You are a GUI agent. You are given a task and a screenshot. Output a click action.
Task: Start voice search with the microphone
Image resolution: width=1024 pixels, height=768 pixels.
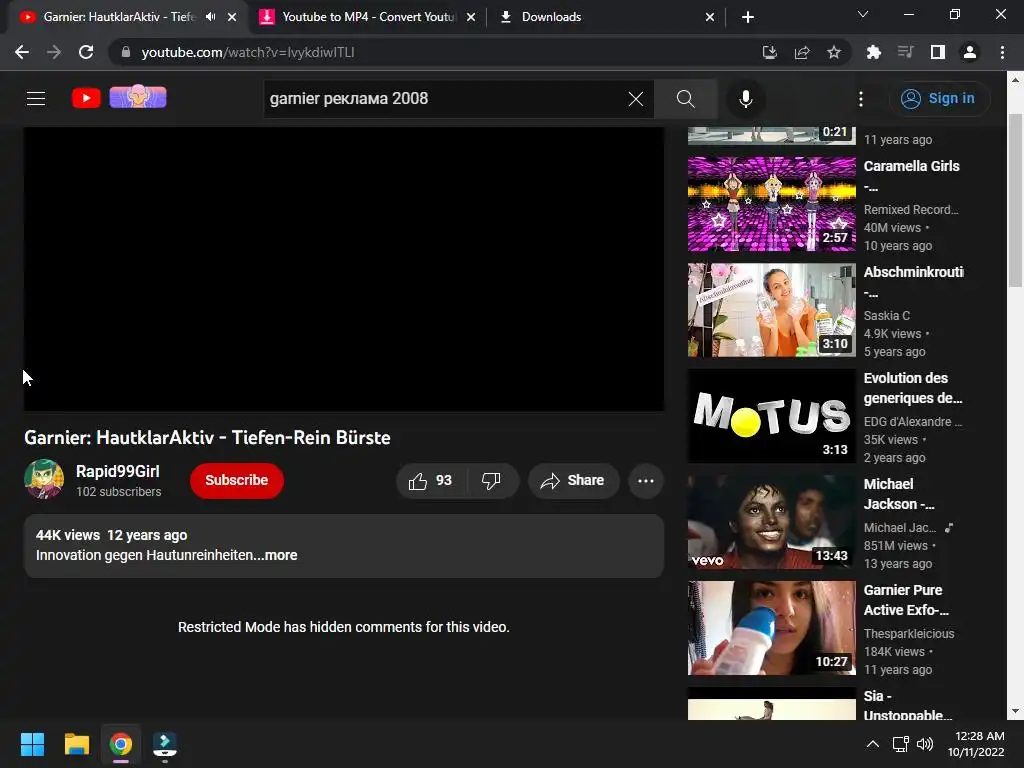click(745, 99)
